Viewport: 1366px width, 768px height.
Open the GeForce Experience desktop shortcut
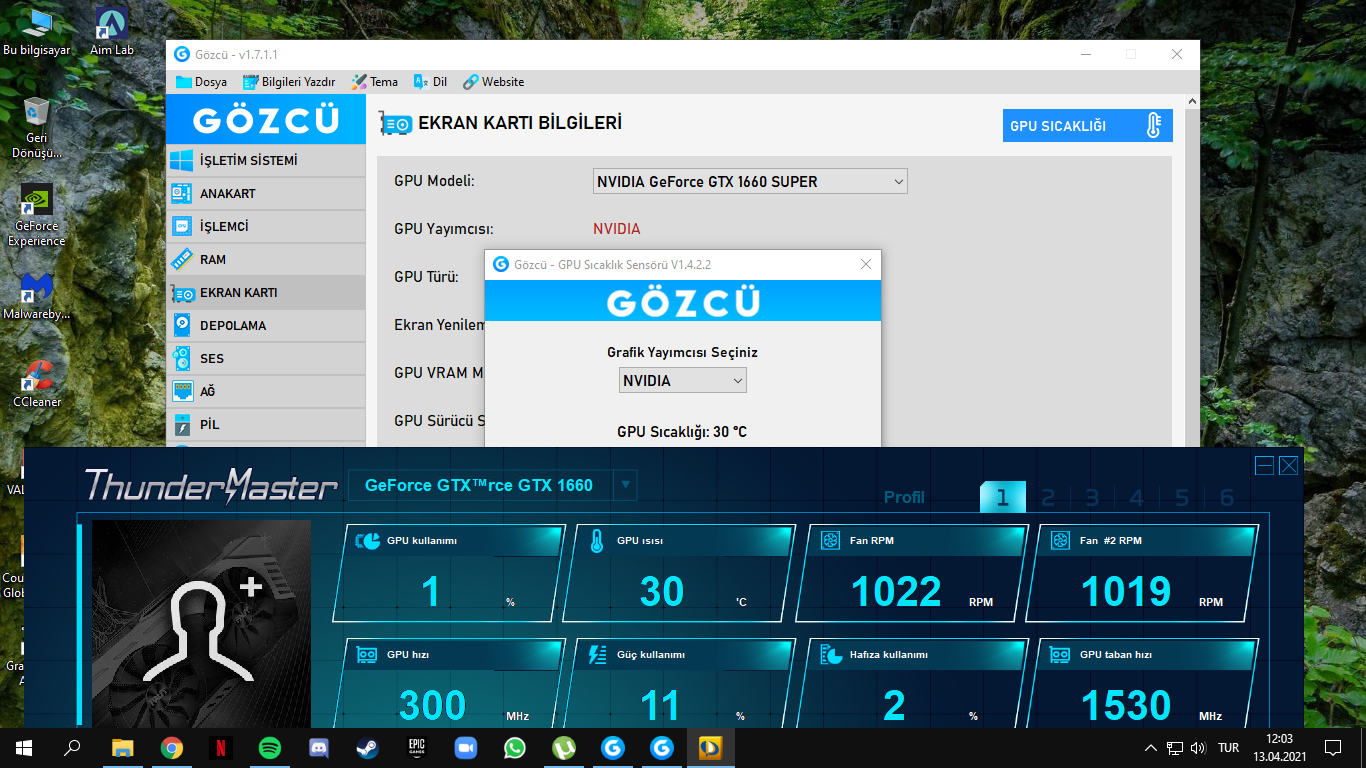pyautogui.click(x=37, y=215)
